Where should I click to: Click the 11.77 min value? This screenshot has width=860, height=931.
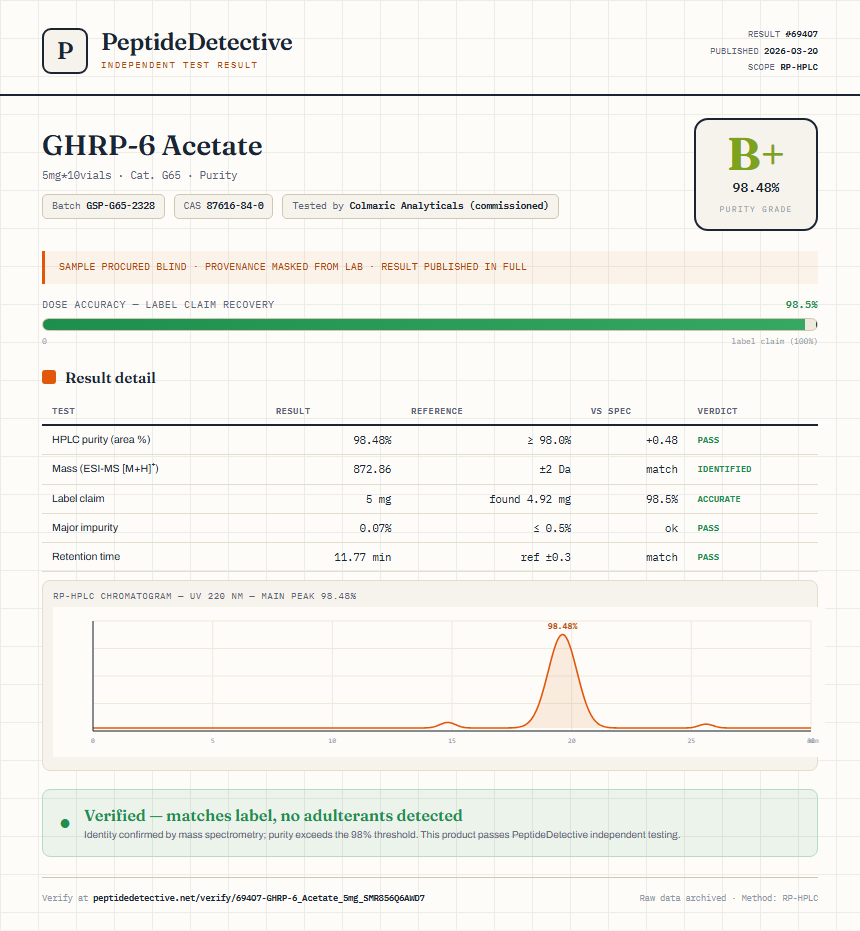click(362, 557)
